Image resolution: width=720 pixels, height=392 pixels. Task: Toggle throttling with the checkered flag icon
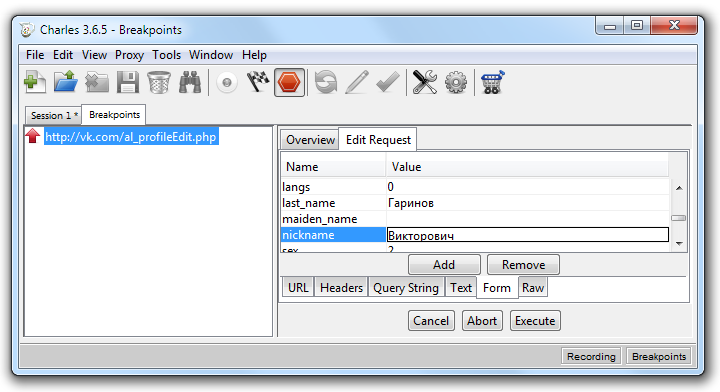tap(258, 83)
